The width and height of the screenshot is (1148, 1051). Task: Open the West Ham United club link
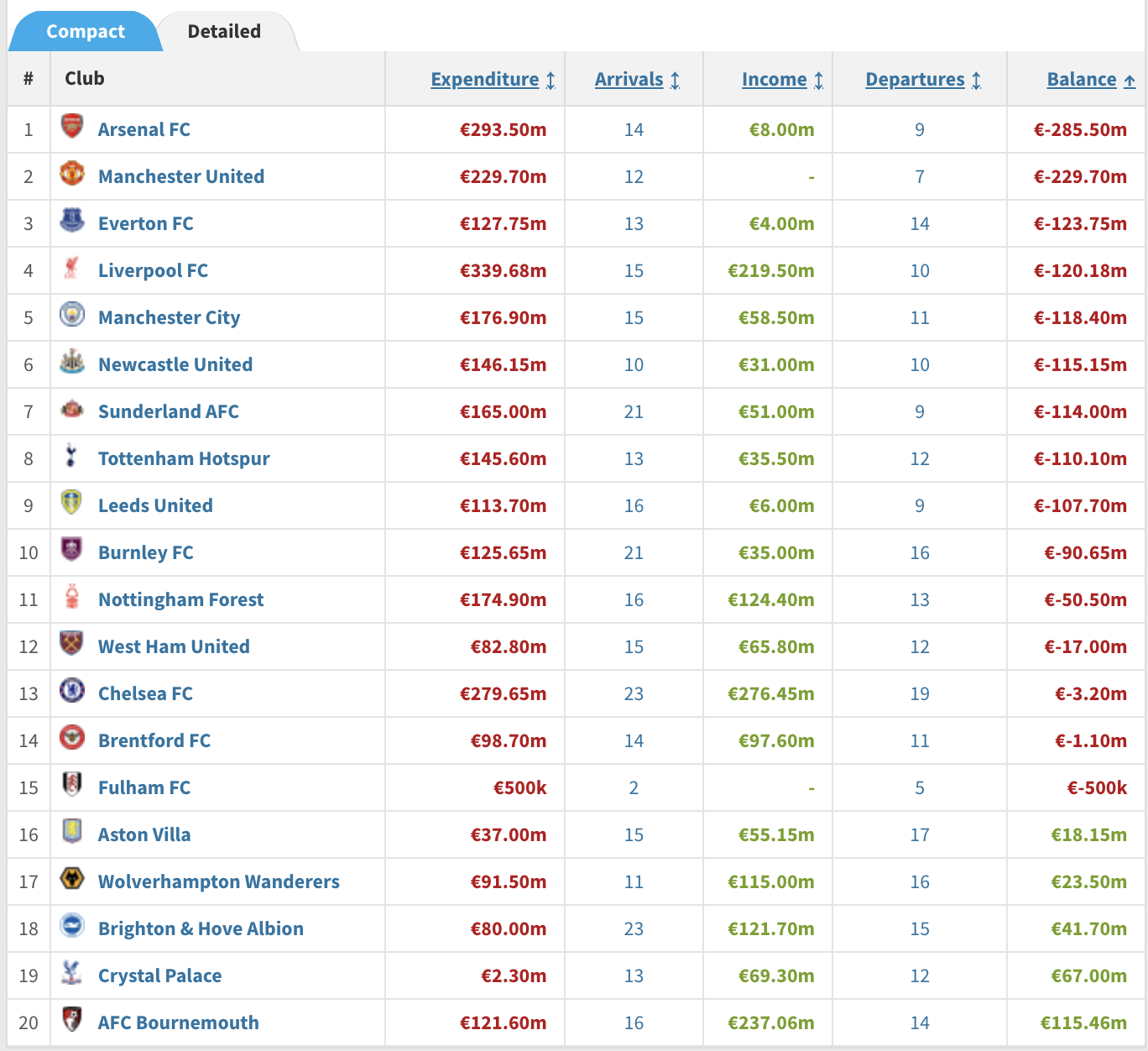[174, 646]
